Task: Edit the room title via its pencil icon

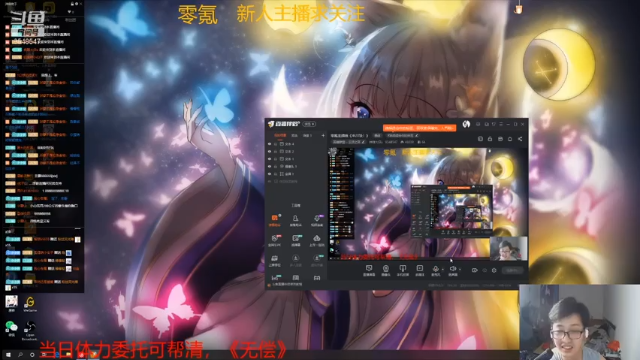Action: tap(417, 136)
